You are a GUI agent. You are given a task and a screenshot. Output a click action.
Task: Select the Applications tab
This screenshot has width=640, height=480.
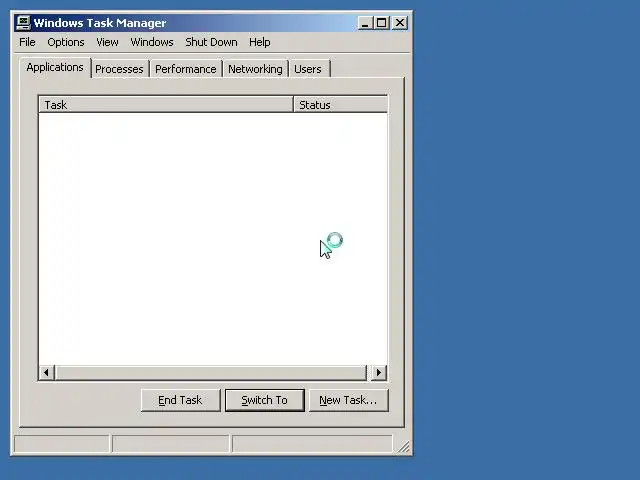55,67
